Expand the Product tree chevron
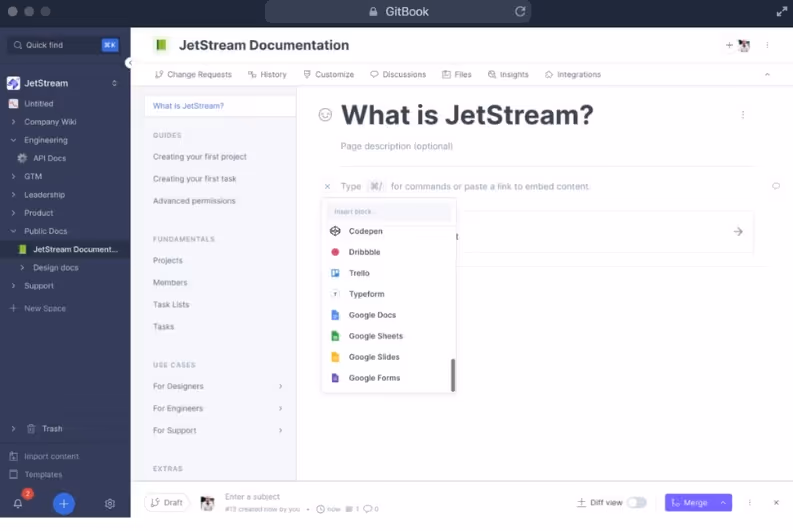The width and height of the screenshot is (793, 531). (13, 213)
